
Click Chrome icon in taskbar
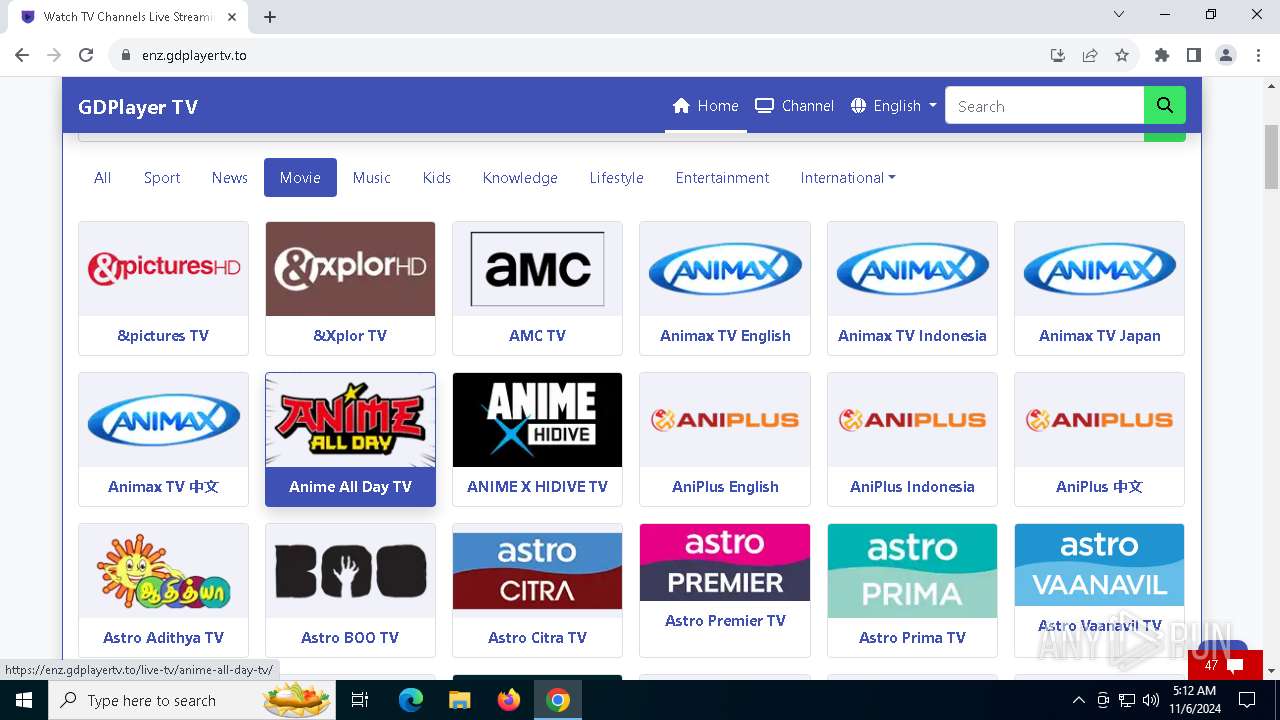(558, 700)
